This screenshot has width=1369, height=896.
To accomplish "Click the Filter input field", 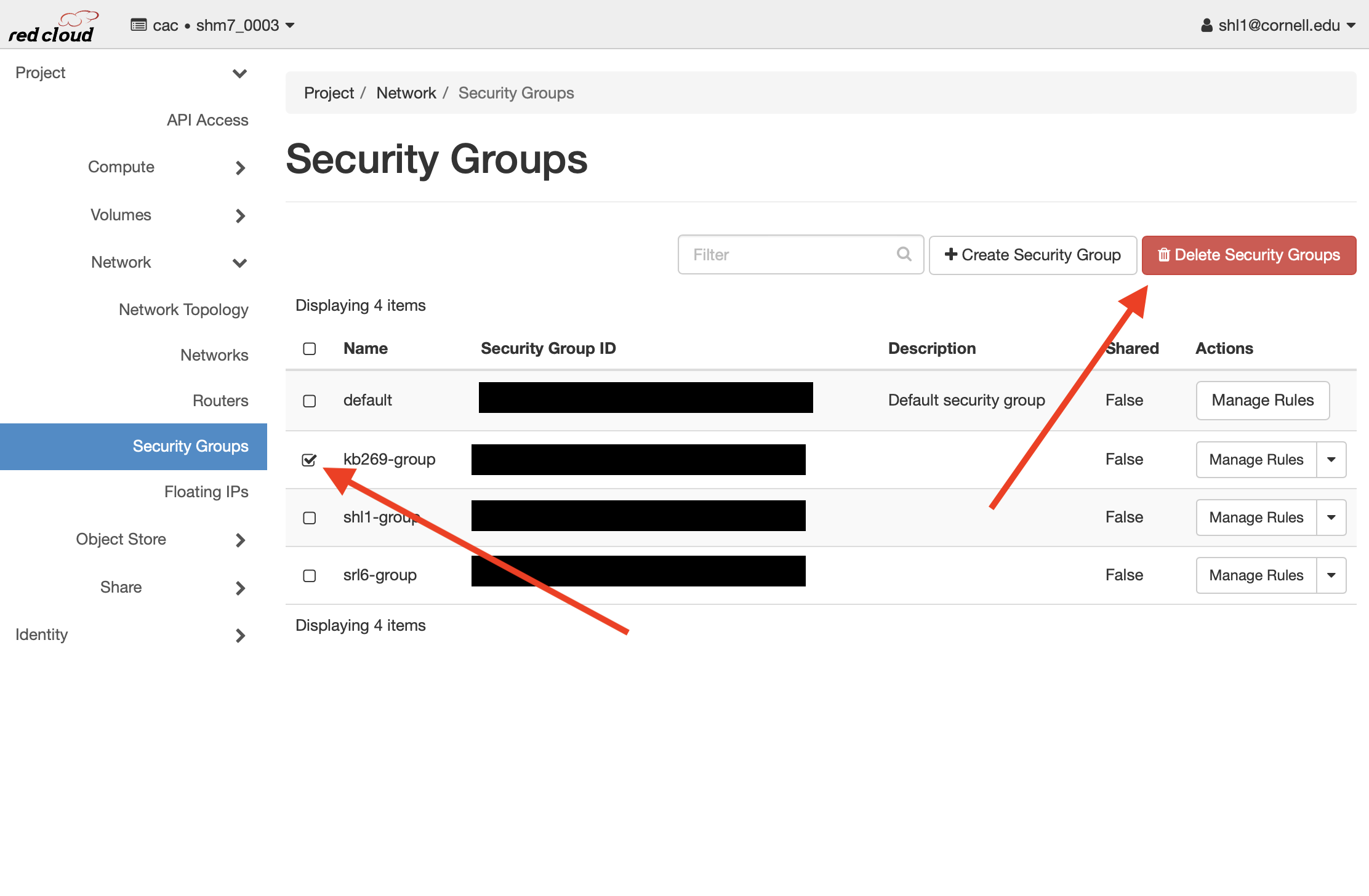I will click(800, 255).
